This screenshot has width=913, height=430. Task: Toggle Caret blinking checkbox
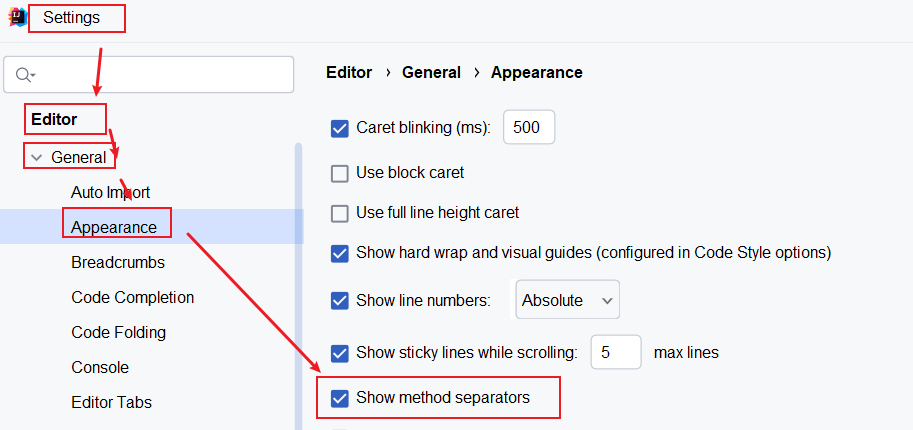tap(339, 128)
